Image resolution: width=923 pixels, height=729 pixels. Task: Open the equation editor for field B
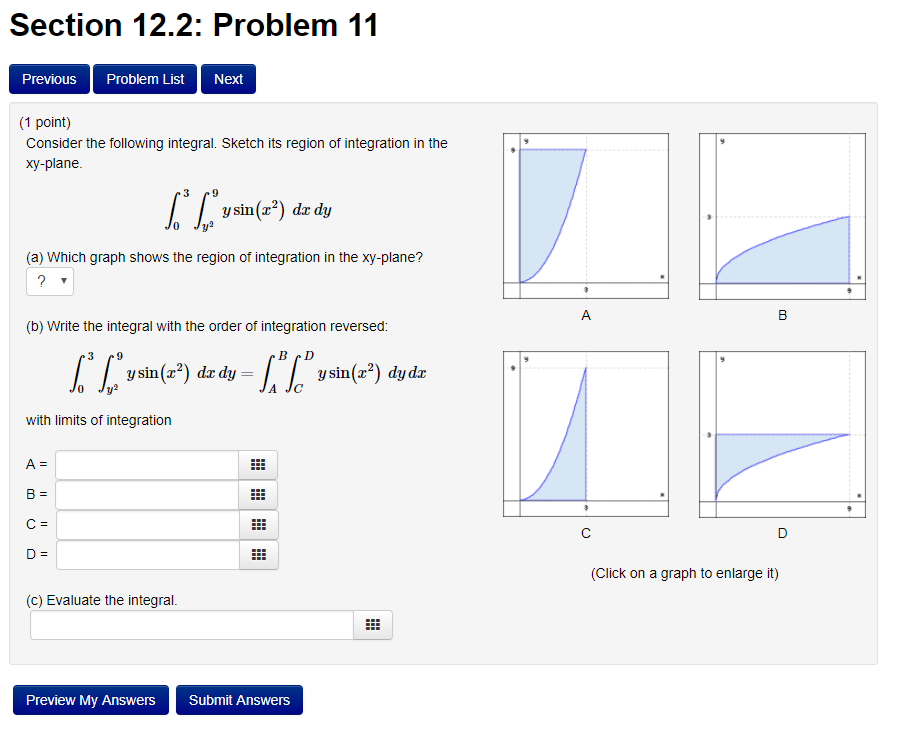(258, 494)
